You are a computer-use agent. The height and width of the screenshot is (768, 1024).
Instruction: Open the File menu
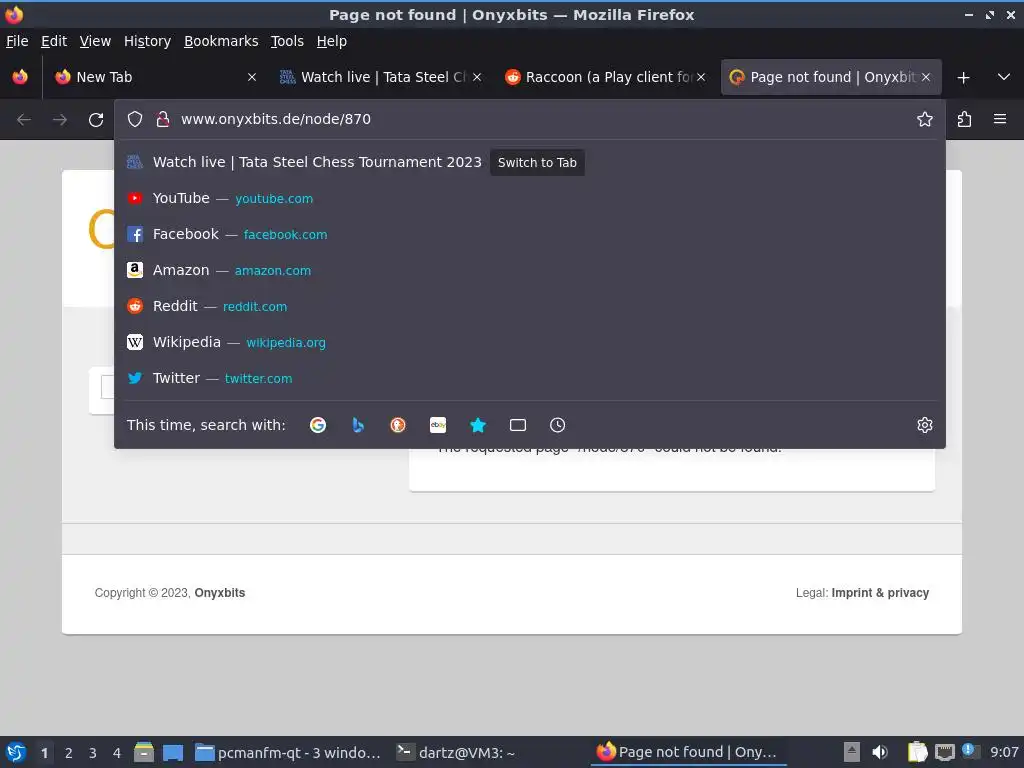coord(17,41)
